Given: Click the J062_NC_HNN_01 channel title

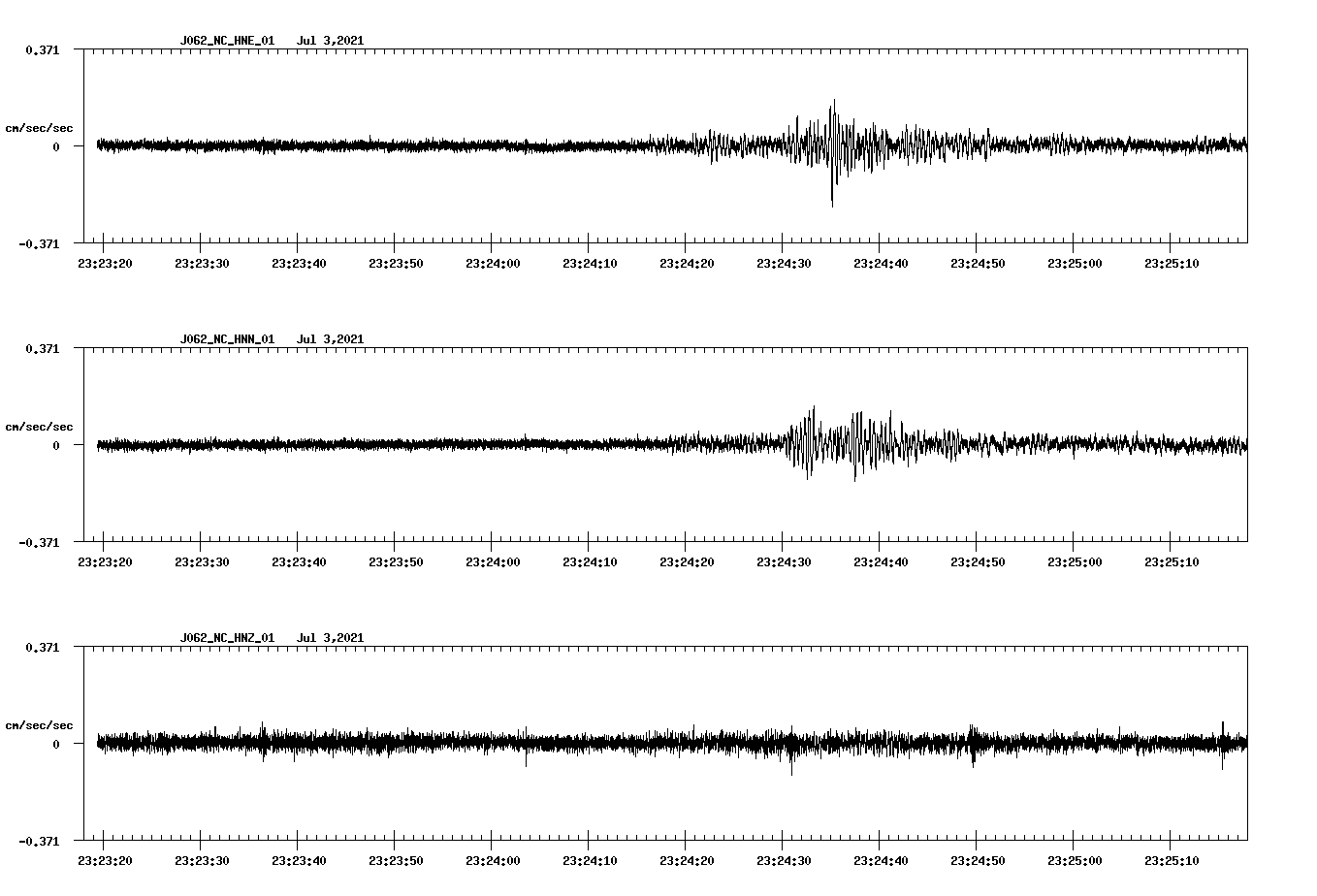Looking at the screenshot, I should [x=227, y=339].
